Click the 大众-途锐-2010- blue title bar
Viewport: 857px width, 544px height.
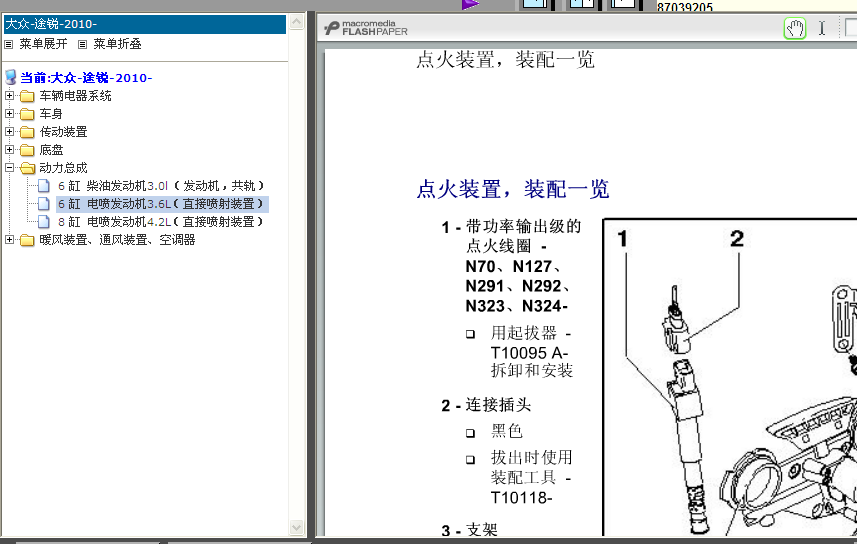coord(145,25)
